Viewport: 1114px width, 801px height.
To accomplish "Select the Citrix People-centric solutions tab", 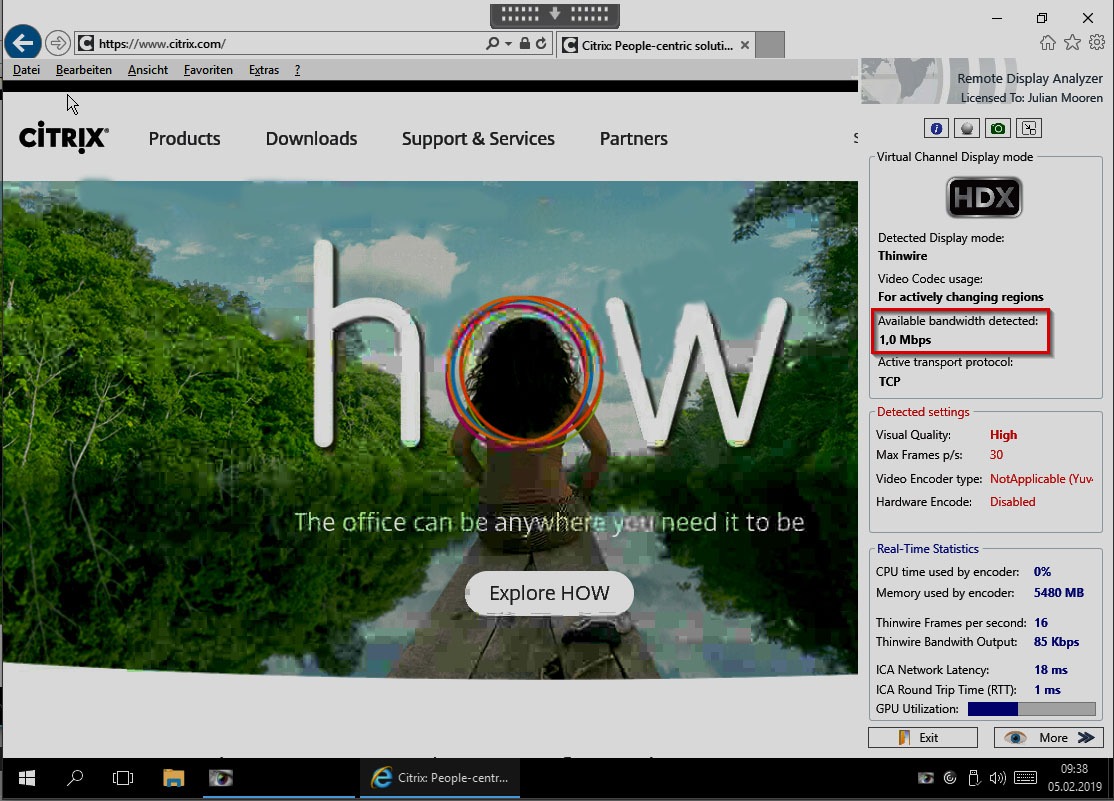I will [654, 45].
